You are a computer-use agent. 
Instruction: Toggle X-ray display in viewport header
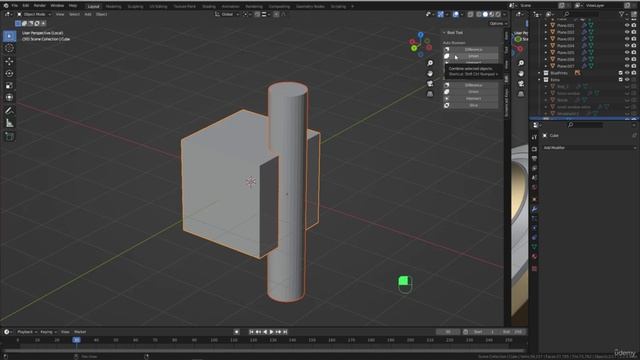pyautogui.click(x=471, y=14)
